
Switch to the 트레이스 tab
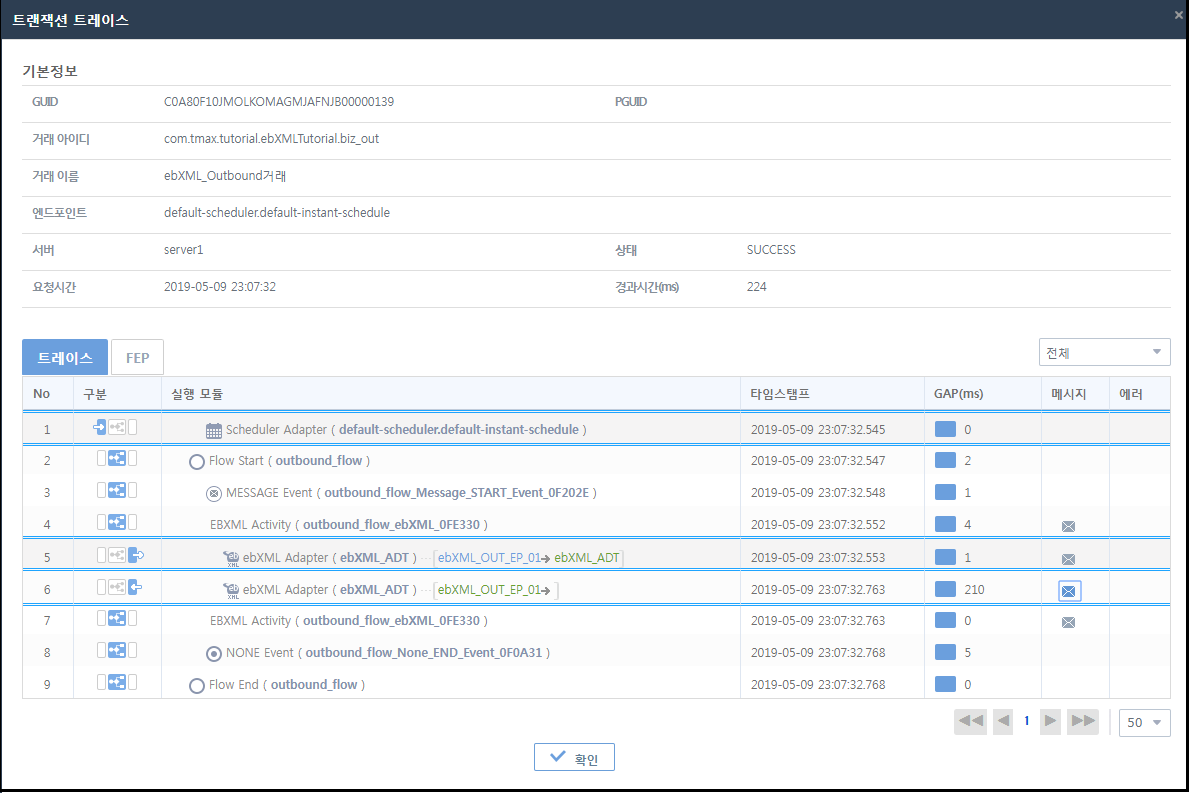click(65, 357)
